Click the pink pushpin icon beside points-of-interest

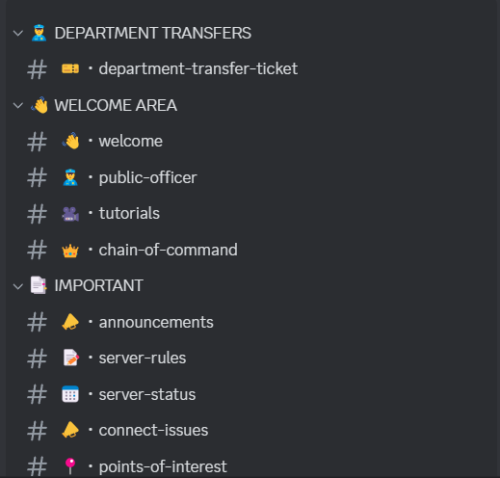[70, 466]
